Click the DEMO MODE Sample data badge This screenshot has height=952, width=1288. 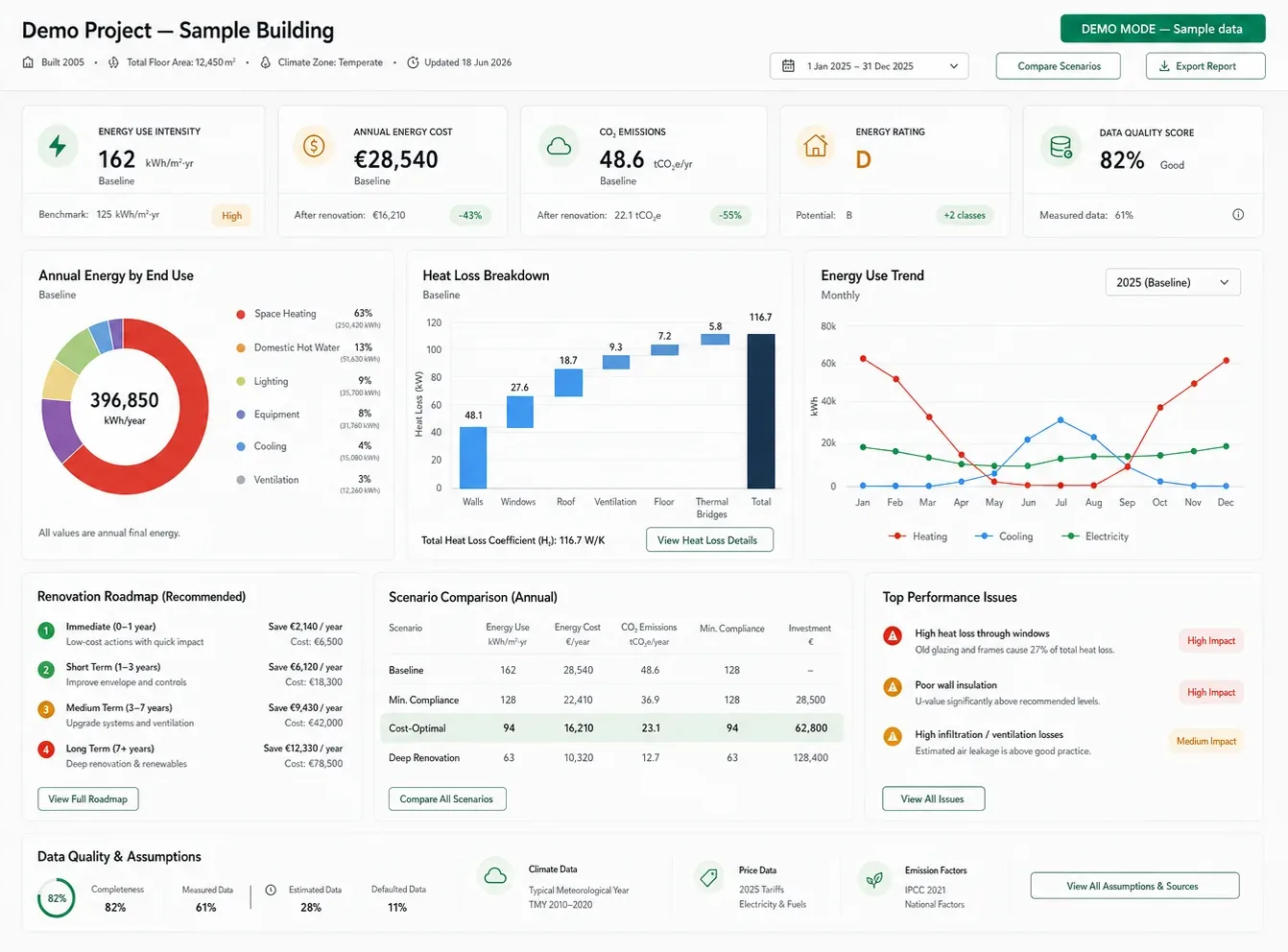[x=1162, y=29]
